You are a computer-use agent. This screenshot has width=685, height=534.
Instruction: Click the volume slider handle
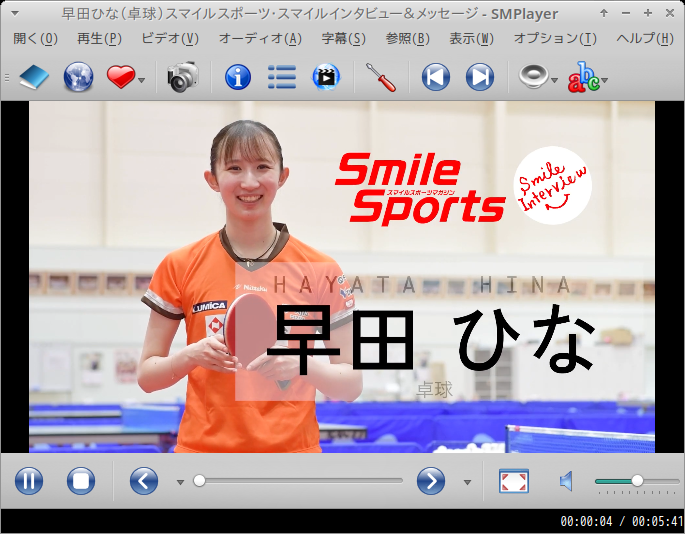click(637, 481)
